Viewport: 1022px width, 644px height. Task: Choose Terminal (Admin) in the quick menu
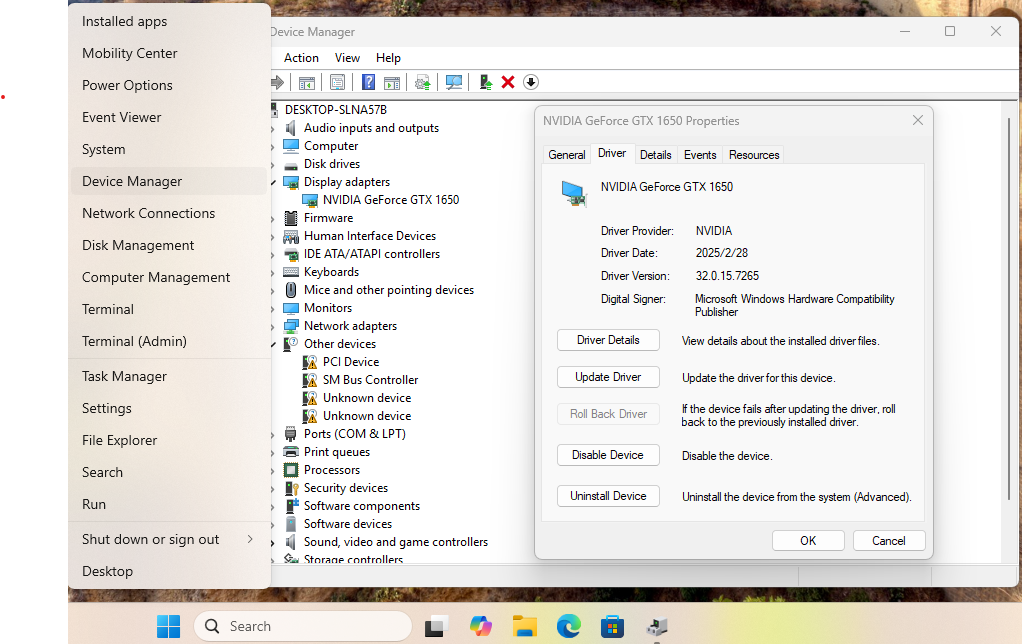click(169, 341)
